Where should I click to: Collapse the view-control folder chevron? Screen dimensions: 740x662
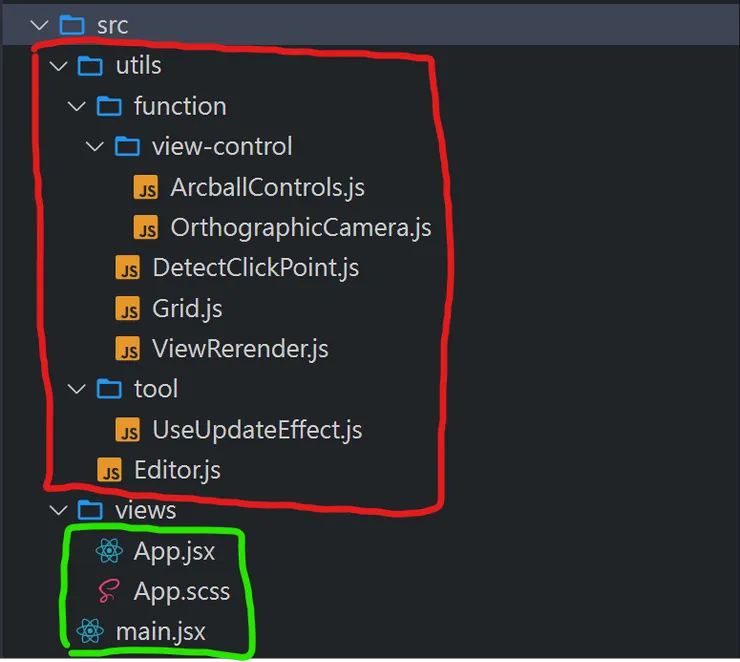[x=95, y=147]
